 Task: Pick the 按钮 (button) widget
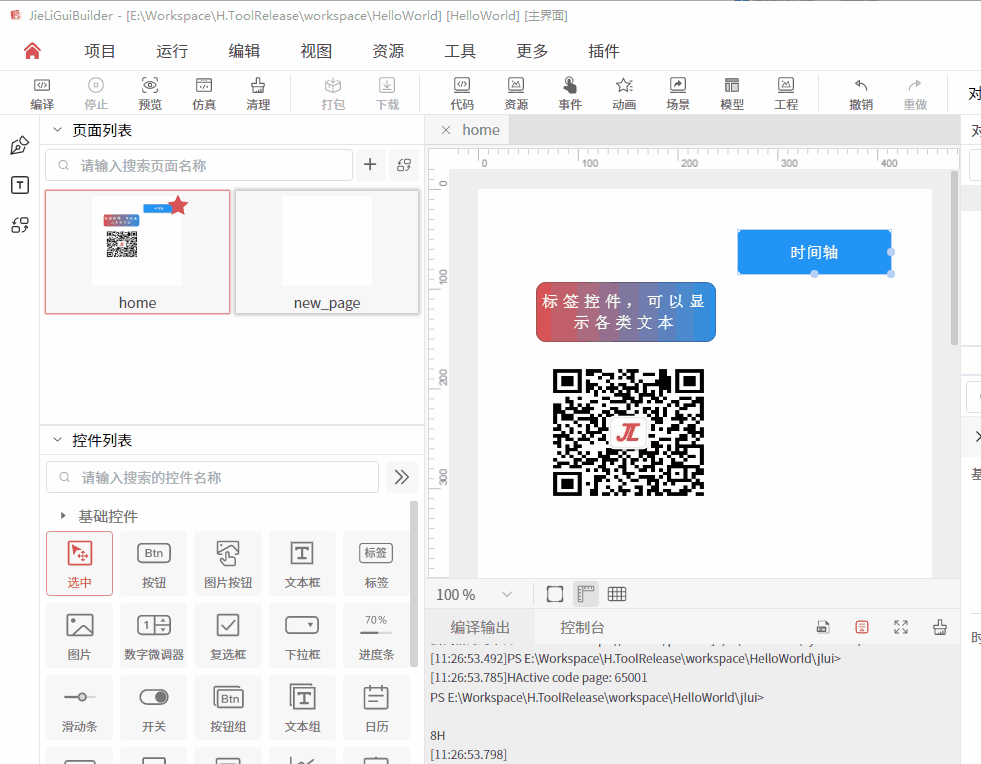[x=154, y=563]
